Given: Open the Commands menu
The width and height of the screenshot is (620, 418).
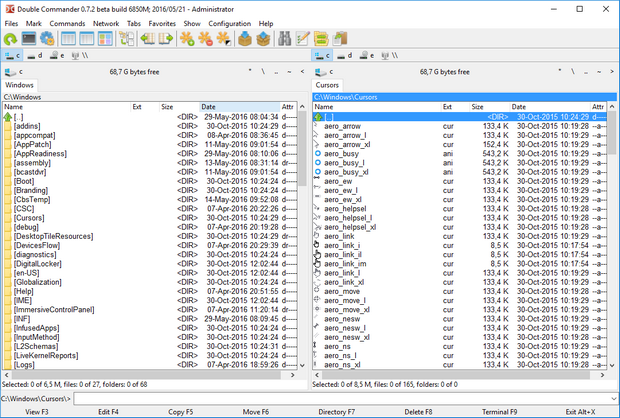Looking at the screenshot, I should tap(67, 24).
